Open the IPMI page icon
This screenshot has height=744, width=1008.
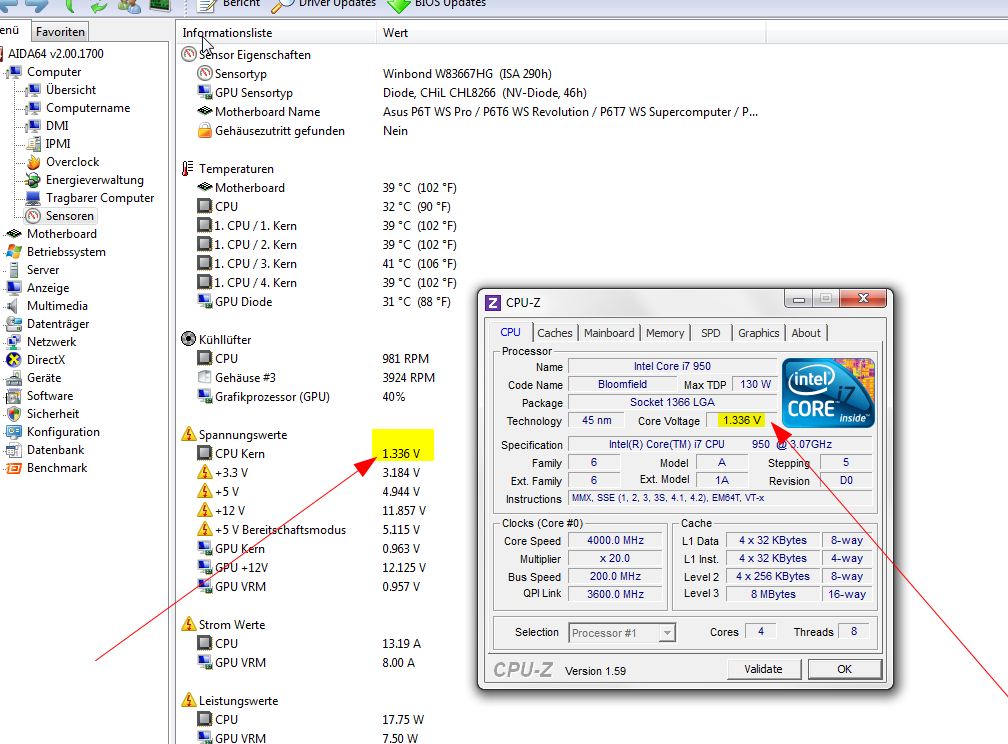pyautogui.click(x=33, y=144)
